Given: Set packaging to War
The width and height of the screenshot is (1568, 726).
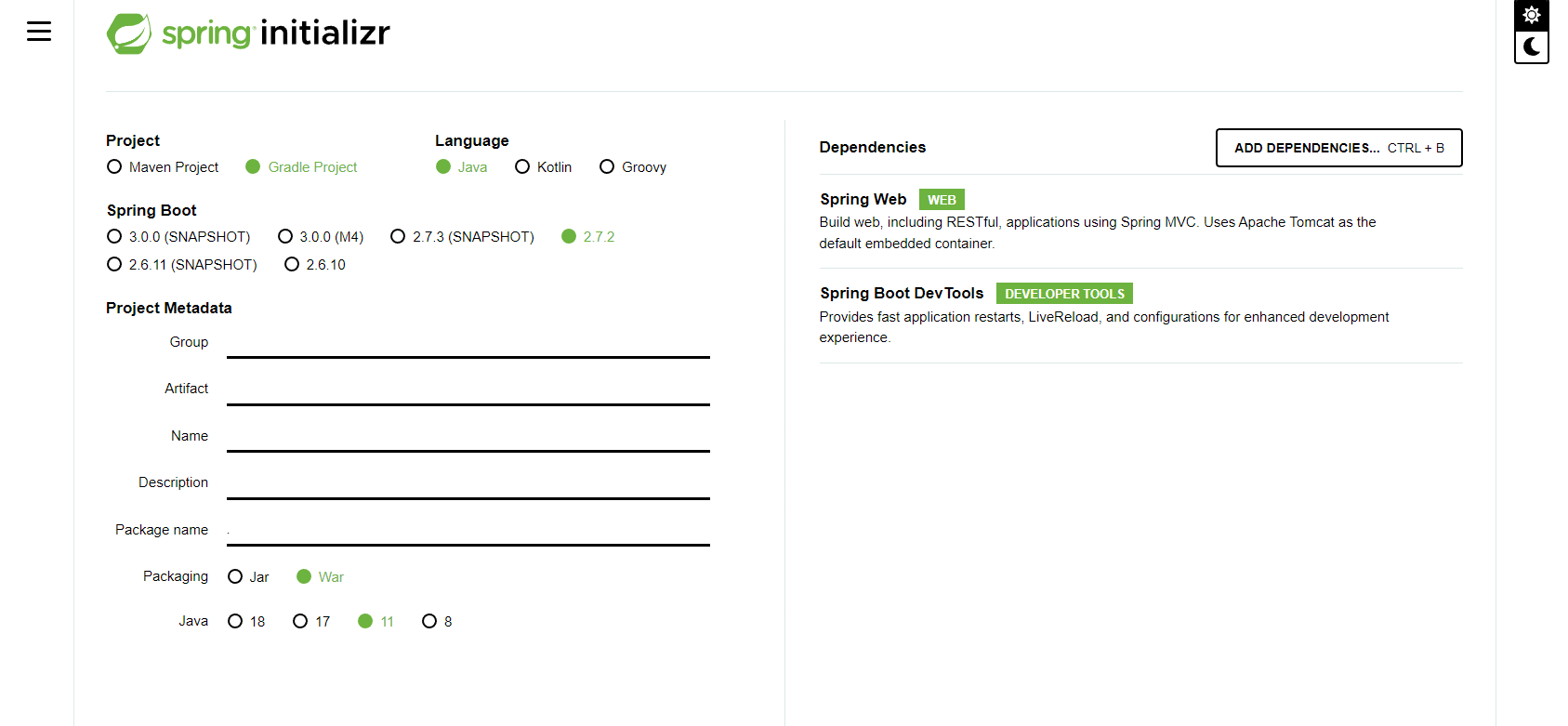Looking at the screenshot, I should 321,577.
